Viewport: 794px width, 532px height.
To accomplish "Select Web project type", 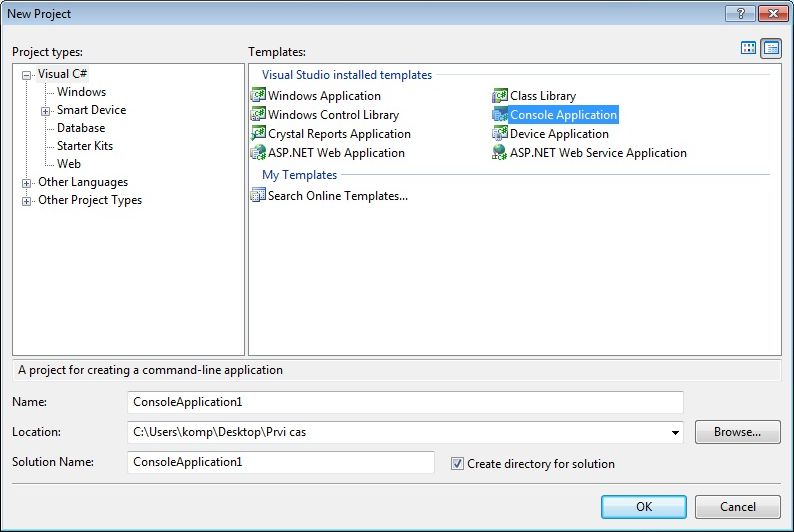I will pyautogui.click(x=69, y=164).
